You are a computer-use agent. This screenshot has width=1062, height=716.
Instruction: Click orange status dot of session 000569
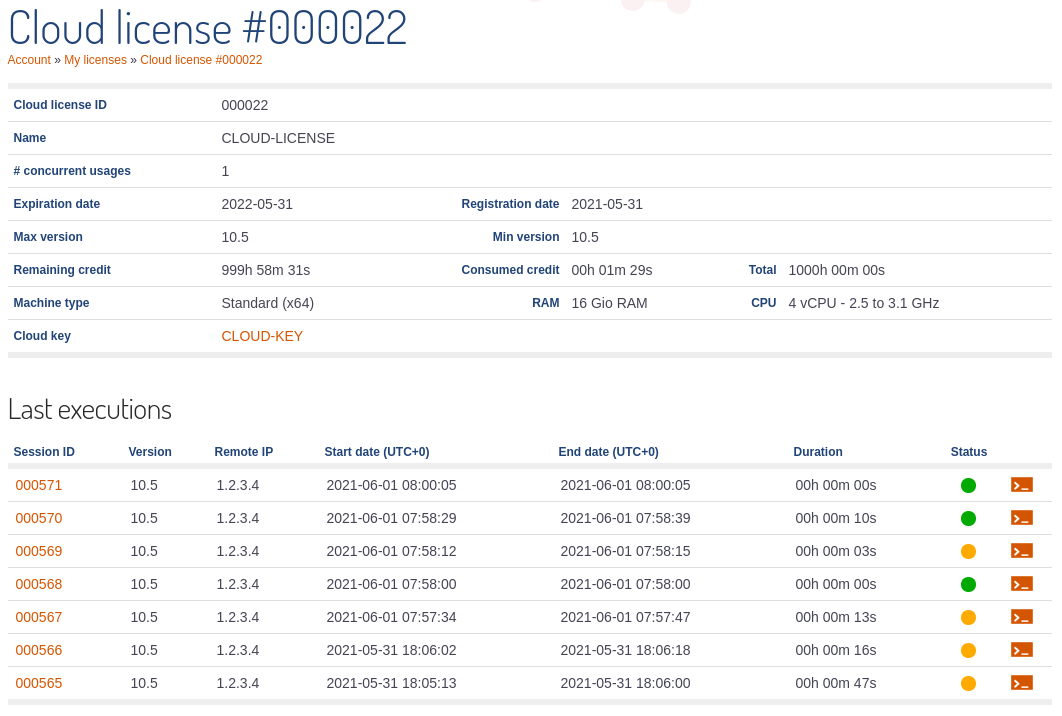pyautogui.click(x=968, y=551)
